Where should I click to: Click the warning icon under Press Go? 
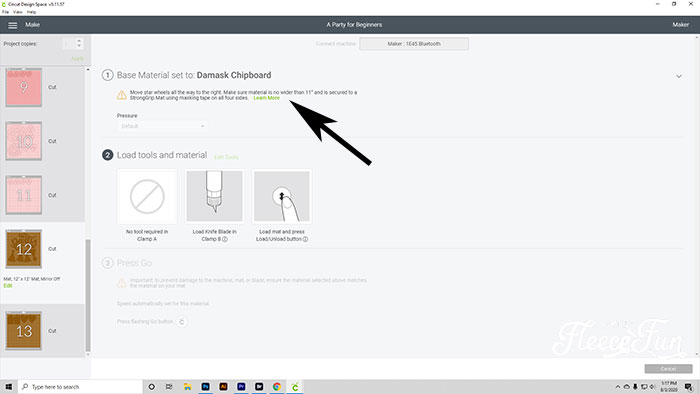coord(121,283)
